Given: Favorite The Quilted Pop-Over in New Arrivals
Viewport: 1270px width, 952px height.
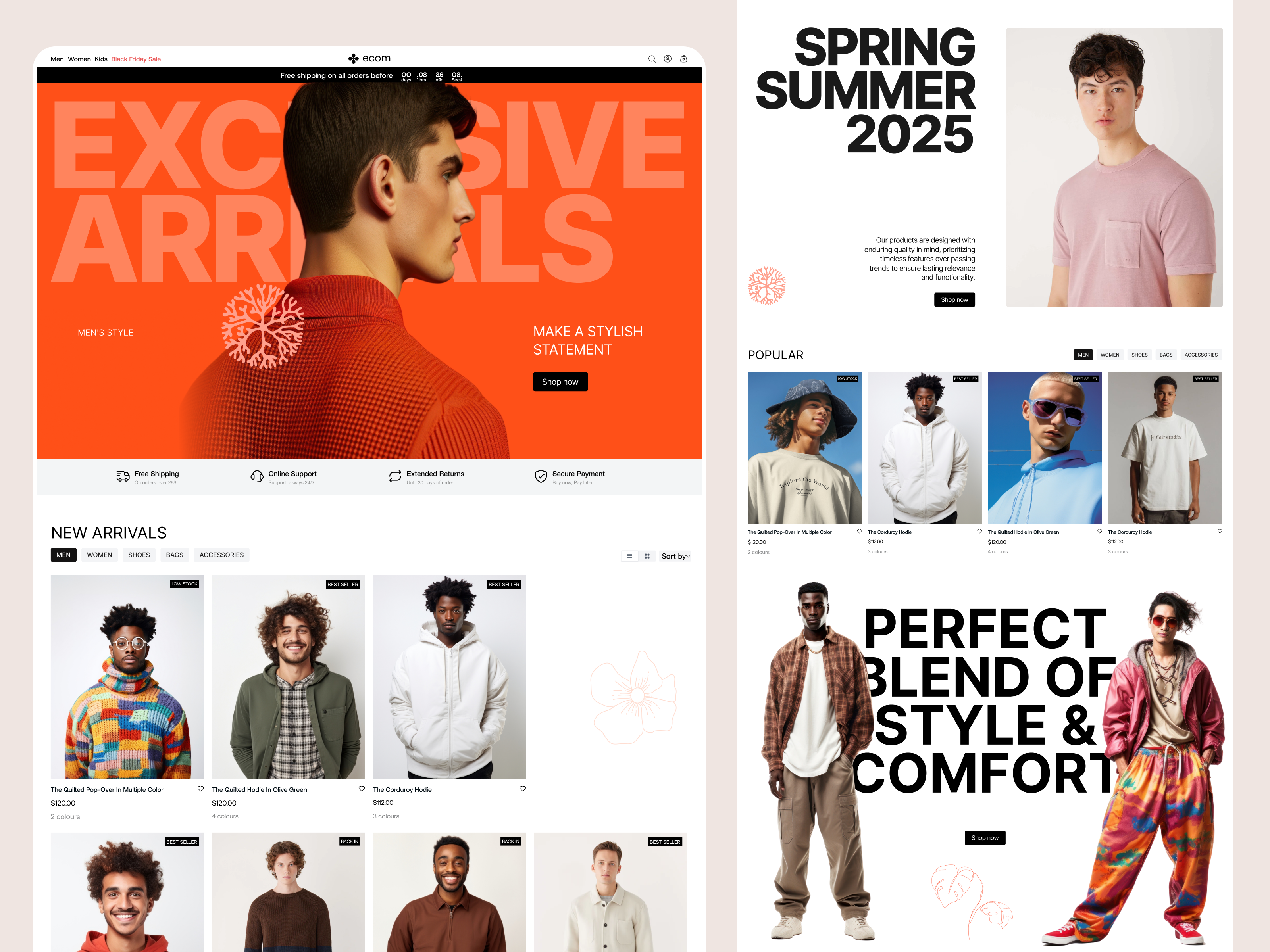Looking at the screenshot, I should tap(200, 789).
